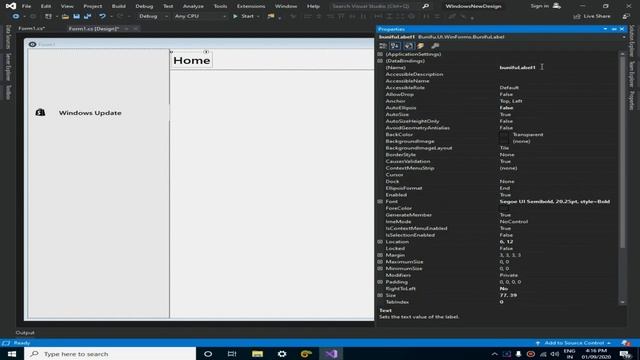Image resolution: width=640 pixels, height=360 pixels.
Task: Select the Form1.cs [Design]* tab
Action: click(x=94, y=29)
